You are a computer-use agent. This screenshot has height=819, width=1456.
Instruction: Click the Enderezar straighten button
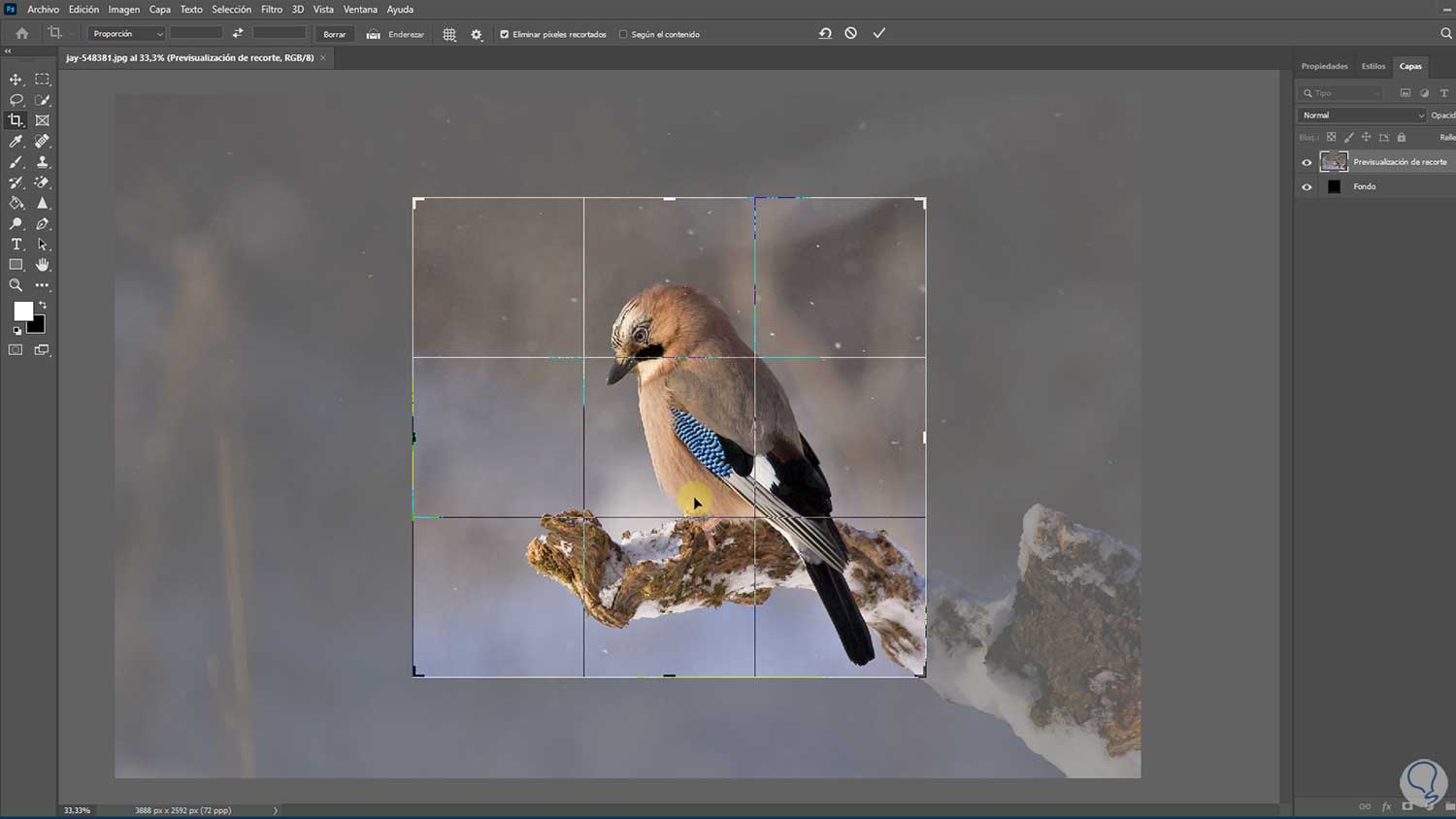(396, 34)
